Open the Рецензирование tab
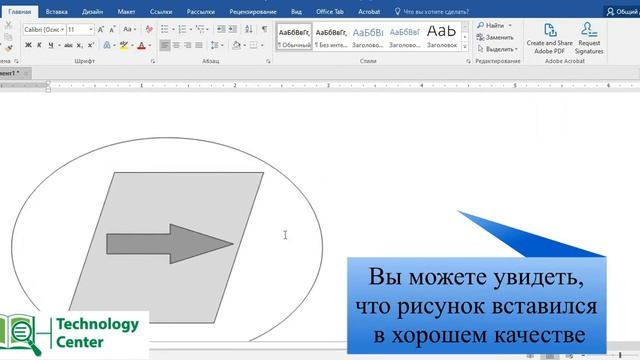640x360 pixels. tap(253, 11)
